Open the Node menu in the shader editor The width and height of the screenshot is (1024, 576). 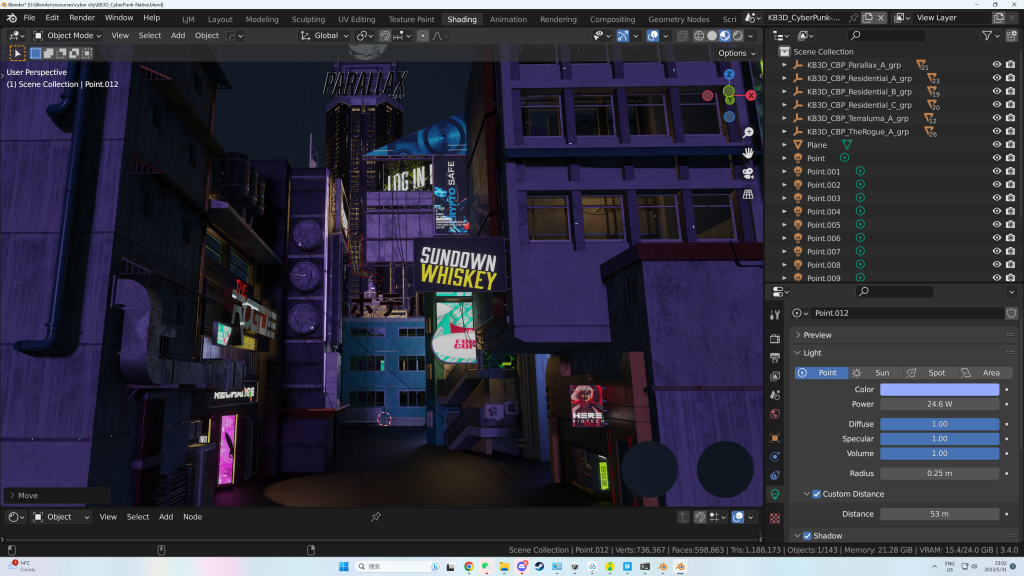193,517
